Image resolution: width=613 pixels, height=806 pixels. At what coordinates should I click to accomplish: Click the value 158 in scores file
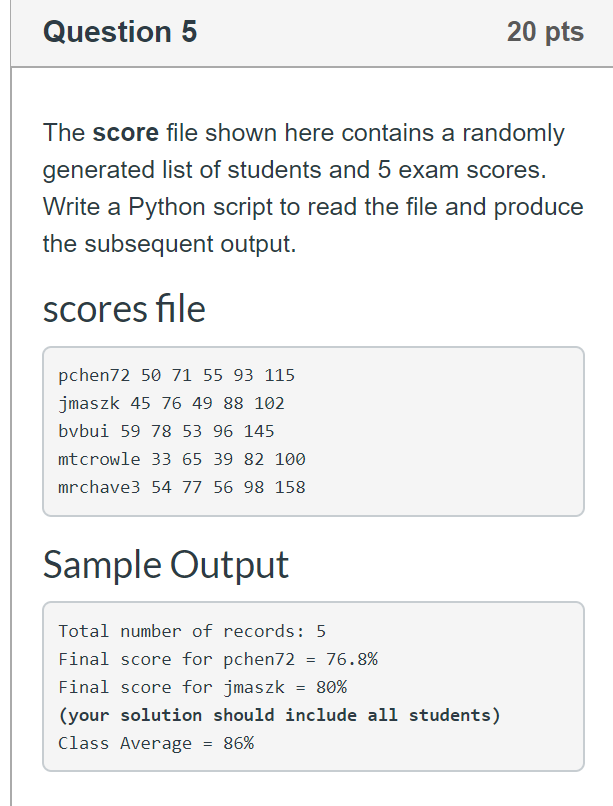tap(290, 487)
